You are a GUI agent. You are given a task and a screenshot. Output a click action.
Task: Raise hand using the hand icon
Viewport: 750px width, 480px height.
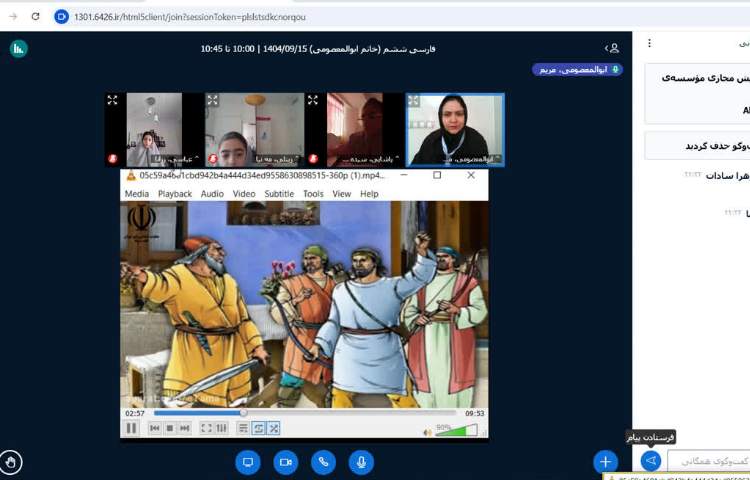point(12,461)
